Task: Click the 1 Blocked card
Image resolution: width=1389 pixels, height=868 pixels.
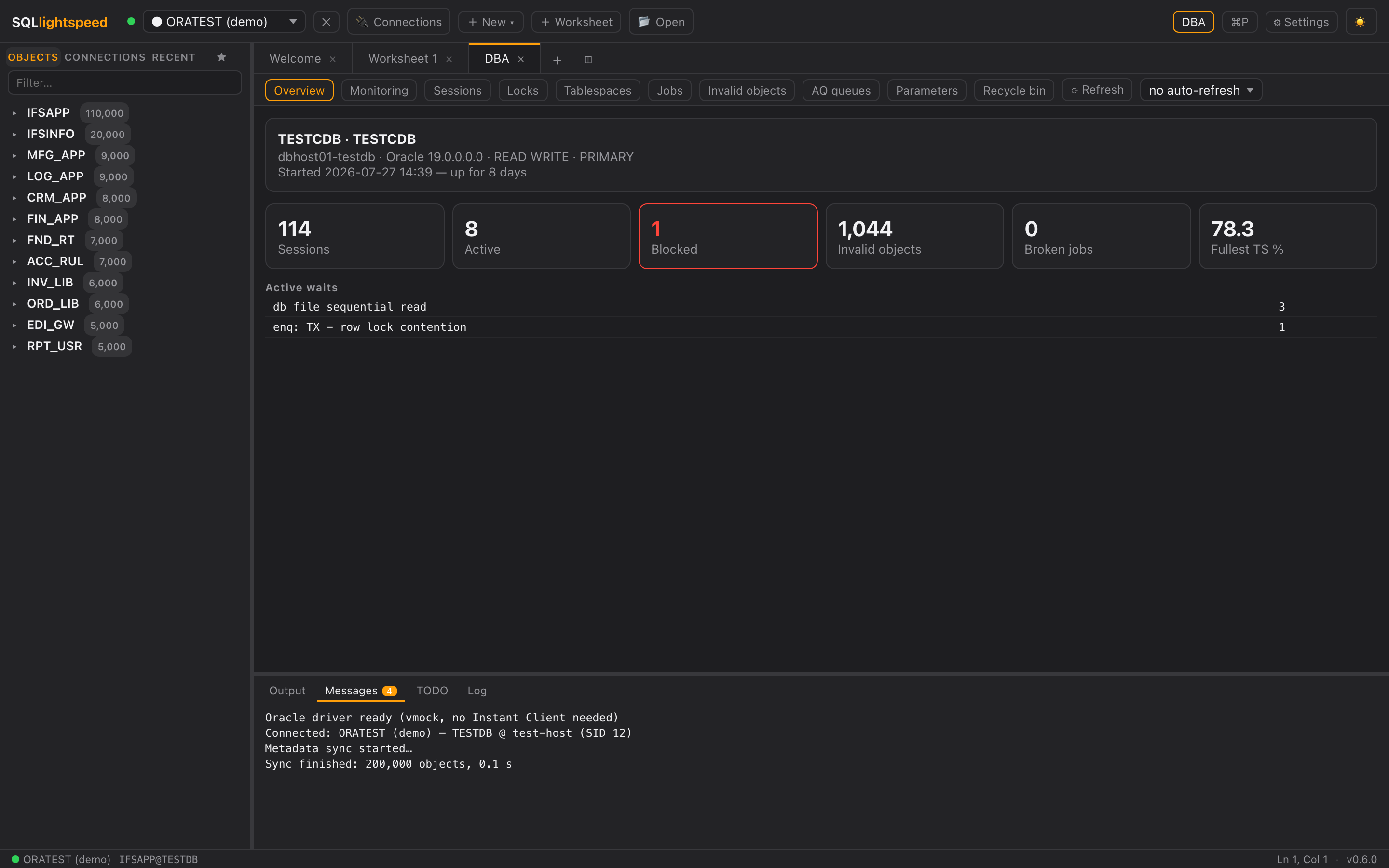Action: point(728,236)
